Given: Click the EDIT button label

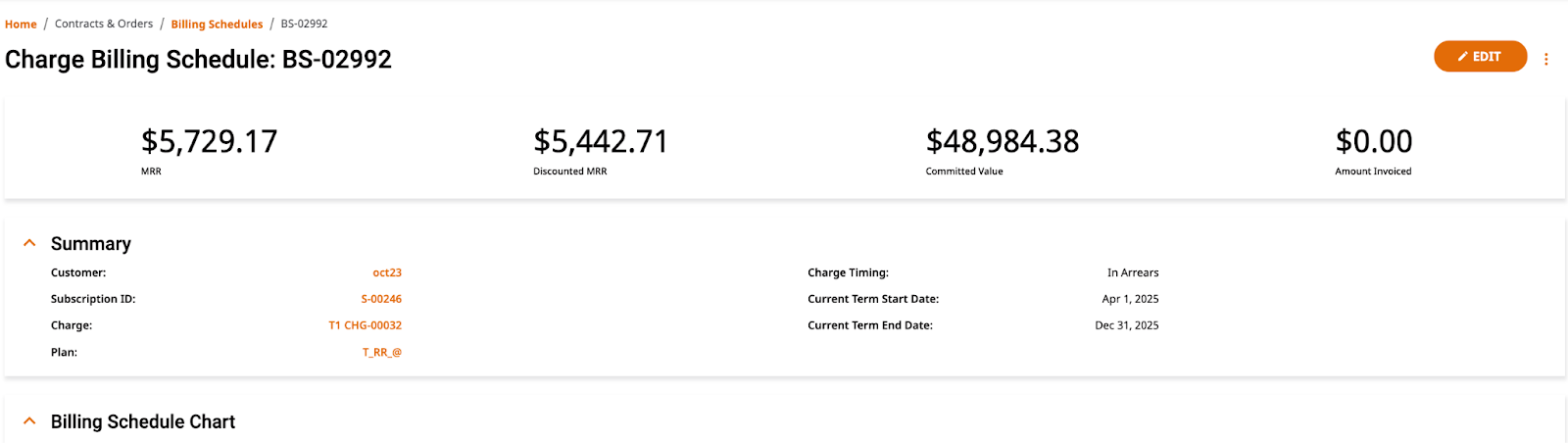Looking at the screenshot, I should [1487, 57].
